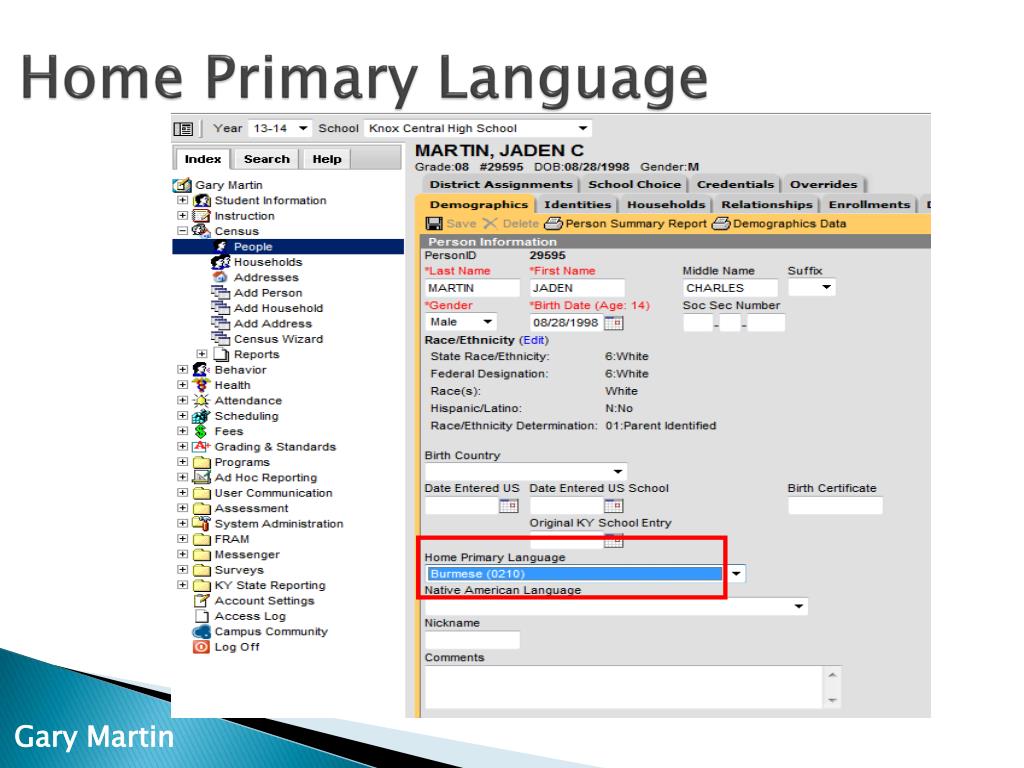Viewport: 1024px width, 768px height.
Task: Open the Suffix dropdown
Action: point(812,287)
